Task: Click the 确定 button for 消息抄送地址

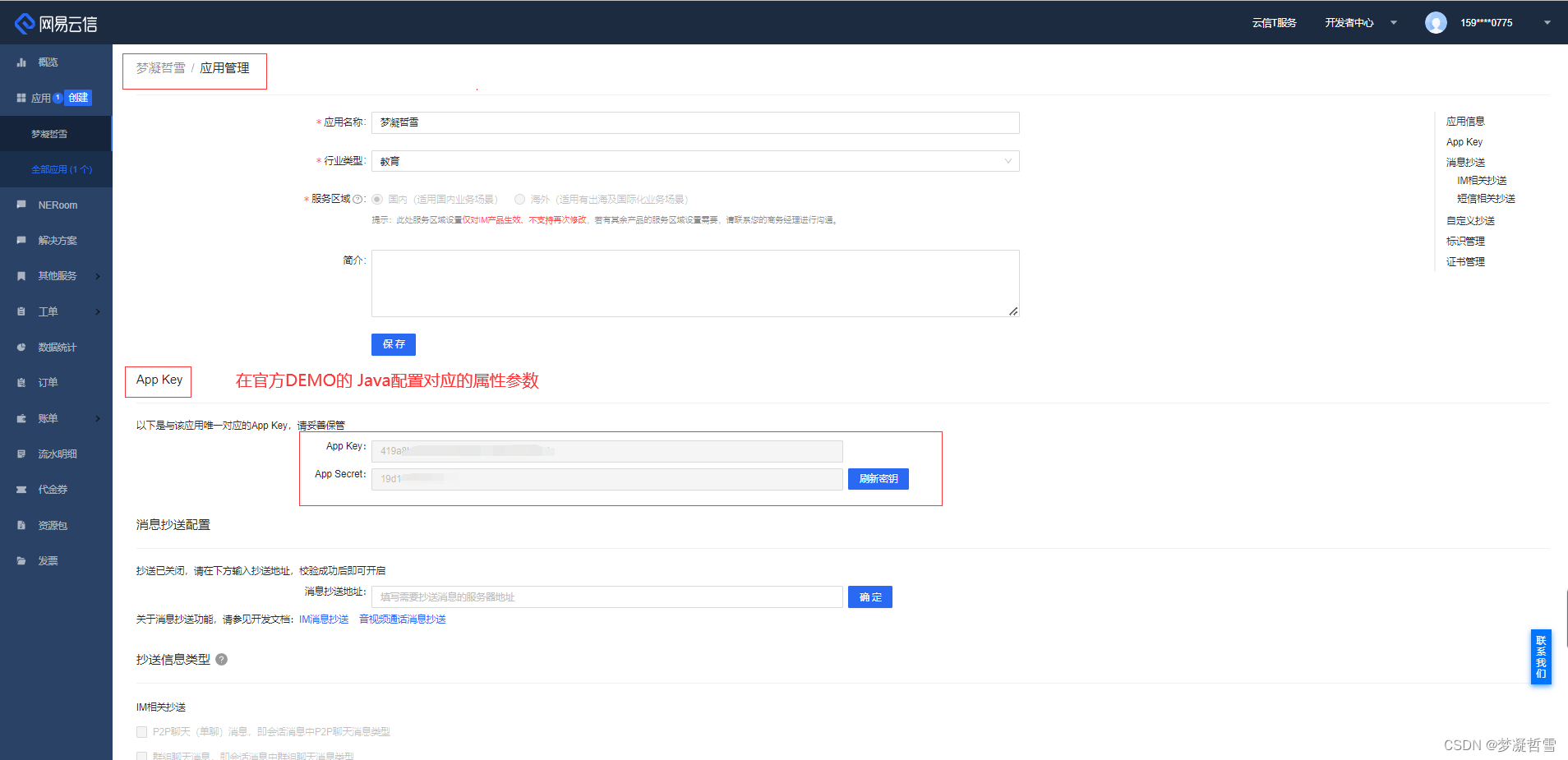Action: 870,597
